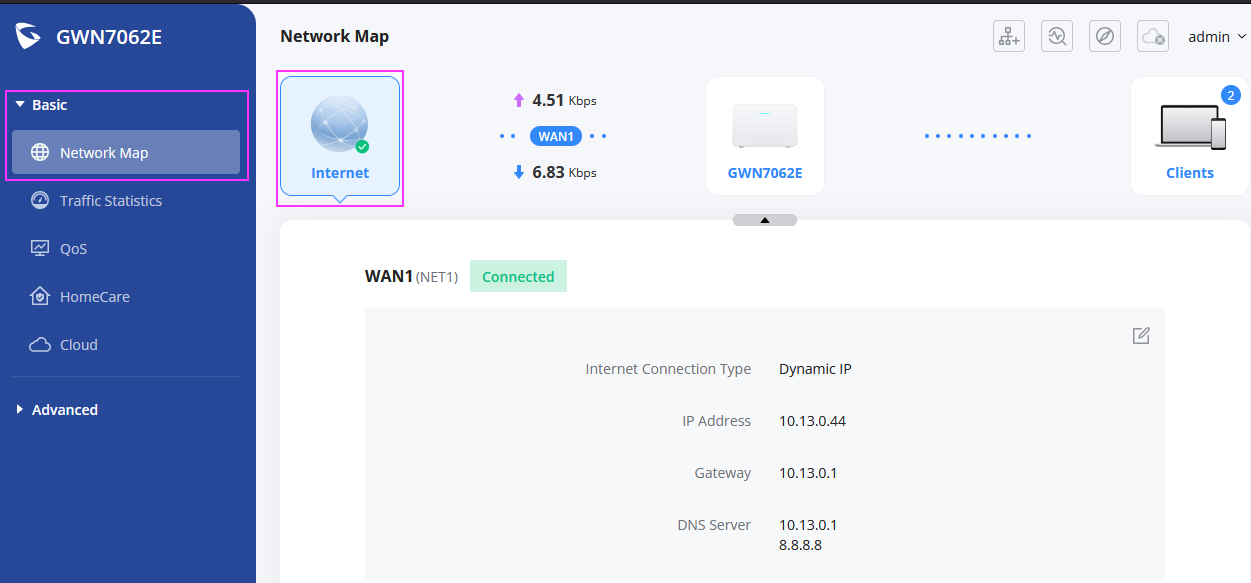Click the Connected status badge

[518, 277]
